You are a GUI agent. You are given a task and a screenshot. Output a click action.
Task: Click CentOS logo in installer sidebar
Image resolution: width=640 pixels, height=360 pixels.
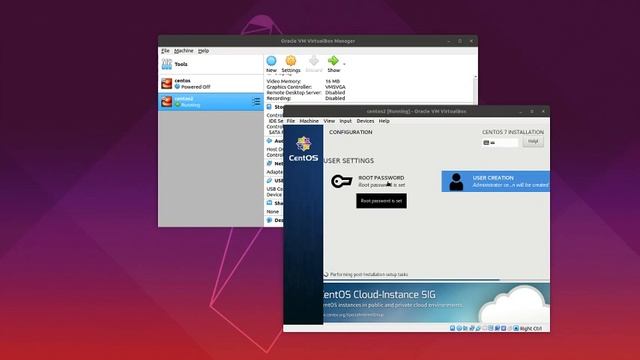click(x=303, y=149)
